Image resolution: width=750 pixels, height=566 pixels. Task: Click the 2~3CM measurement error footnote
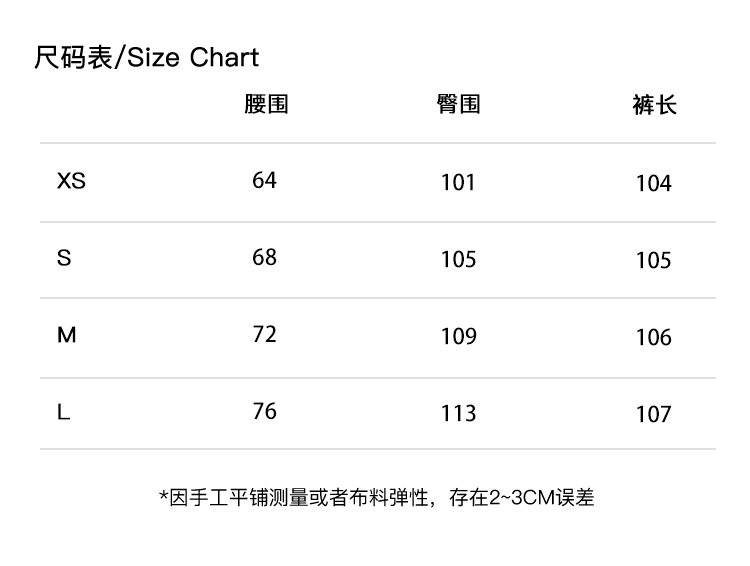pos(377,497)
